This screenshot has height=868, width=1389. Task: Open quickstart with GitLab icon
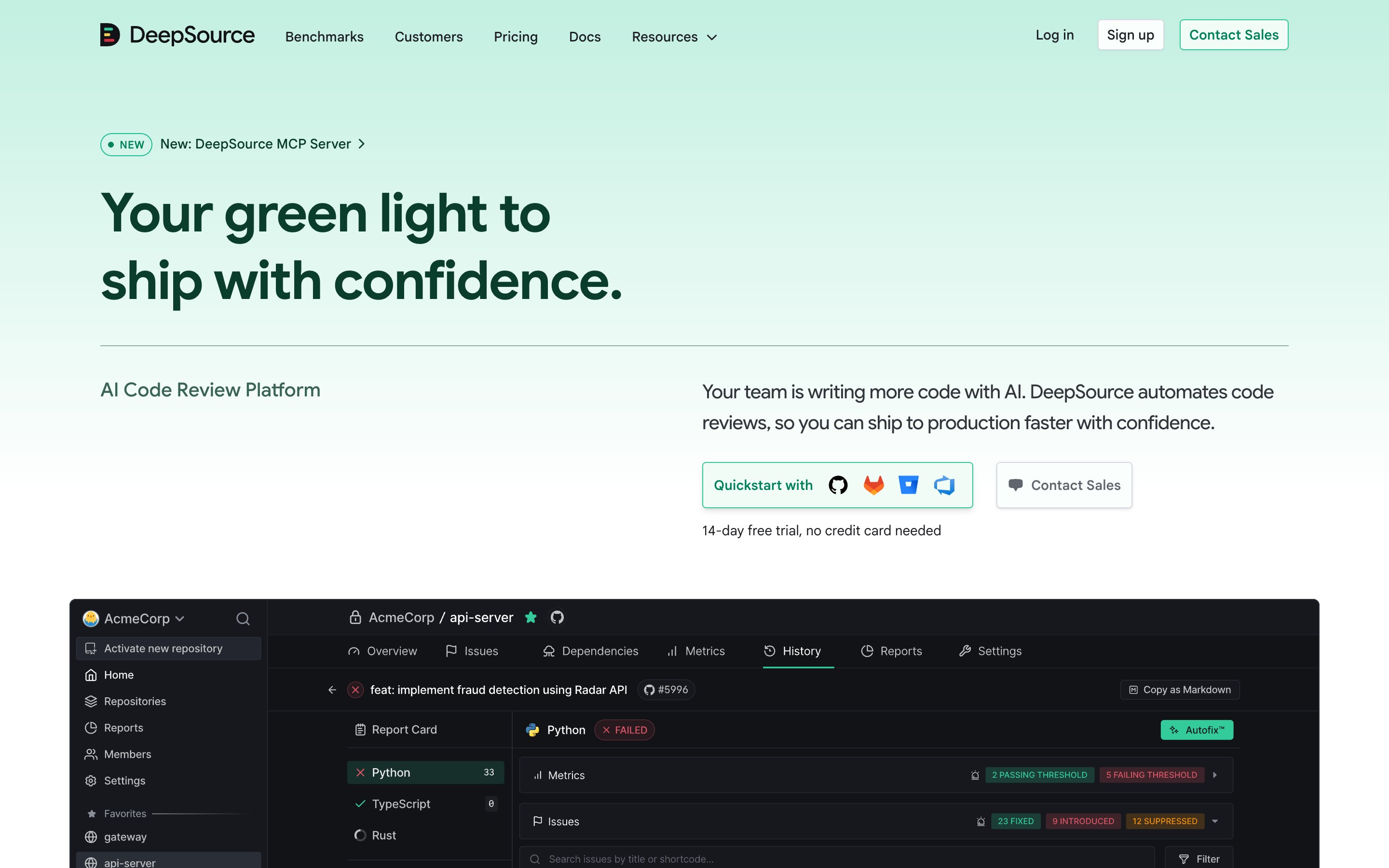click(873, 485)
